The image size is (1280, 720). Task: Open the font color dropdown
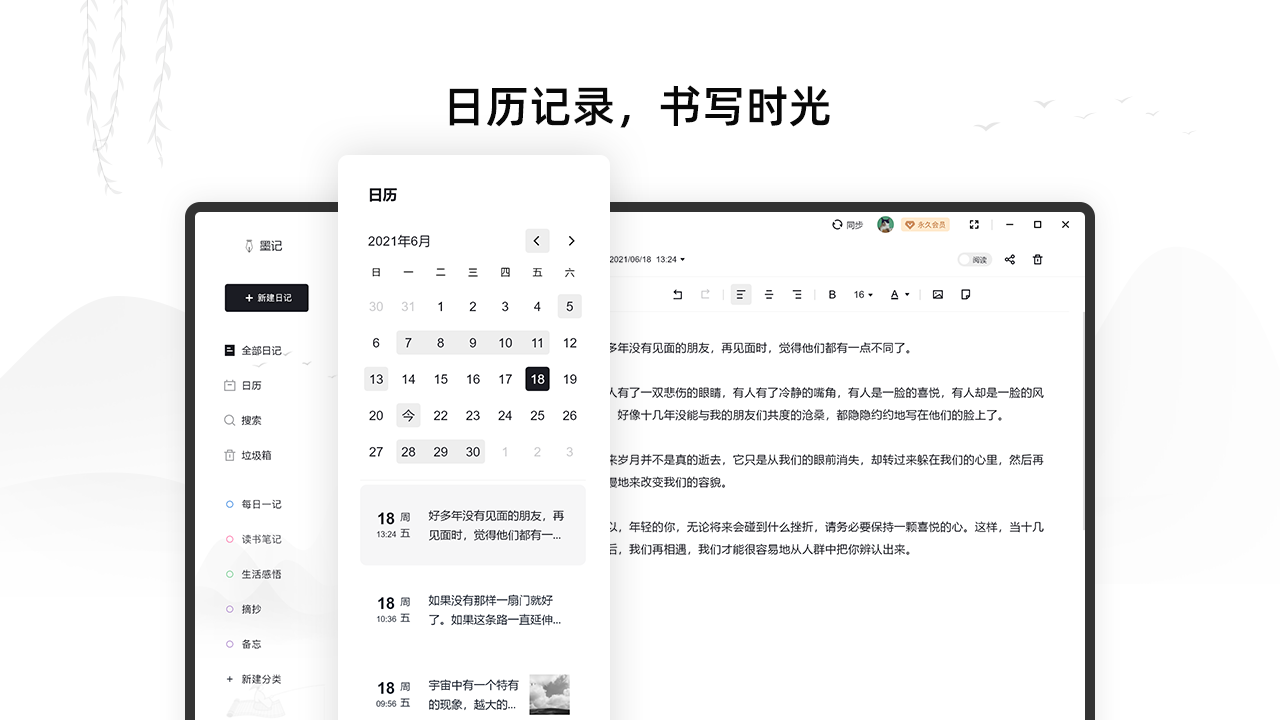901,294
